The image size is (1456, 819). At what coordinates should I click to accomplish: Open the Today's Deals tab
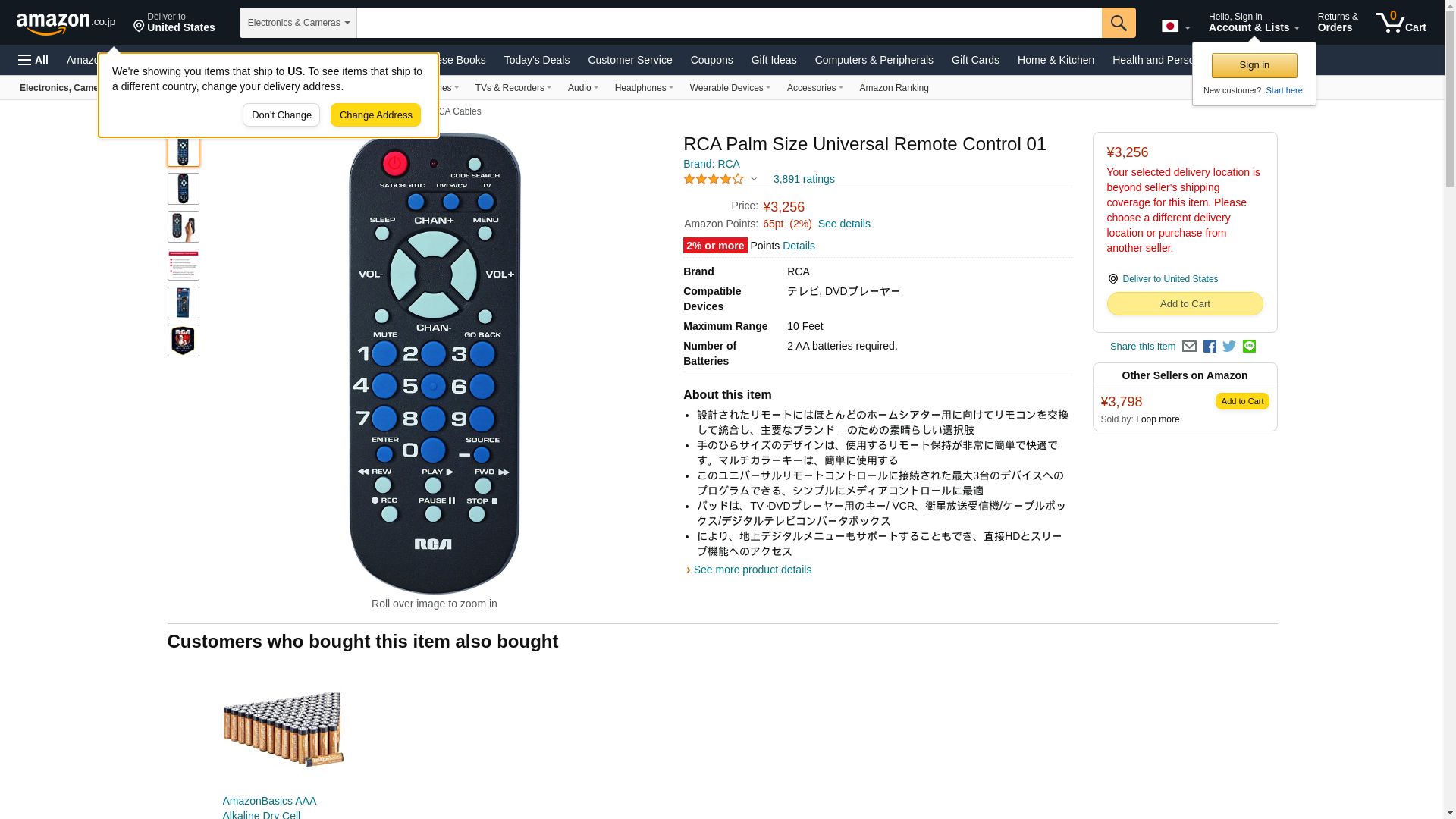tap(537, 60)
